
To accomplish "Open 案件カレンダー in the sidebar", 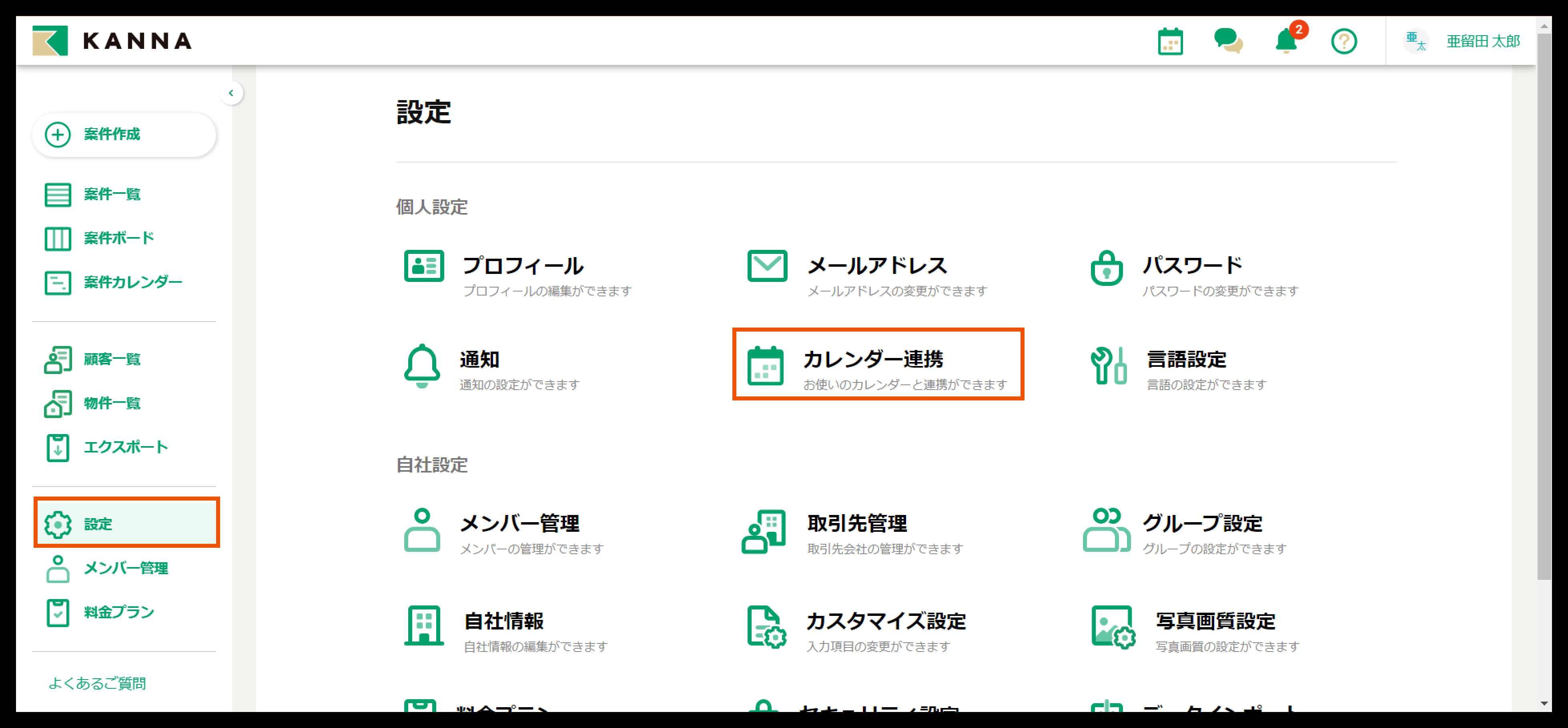I will tap(132, 282).
